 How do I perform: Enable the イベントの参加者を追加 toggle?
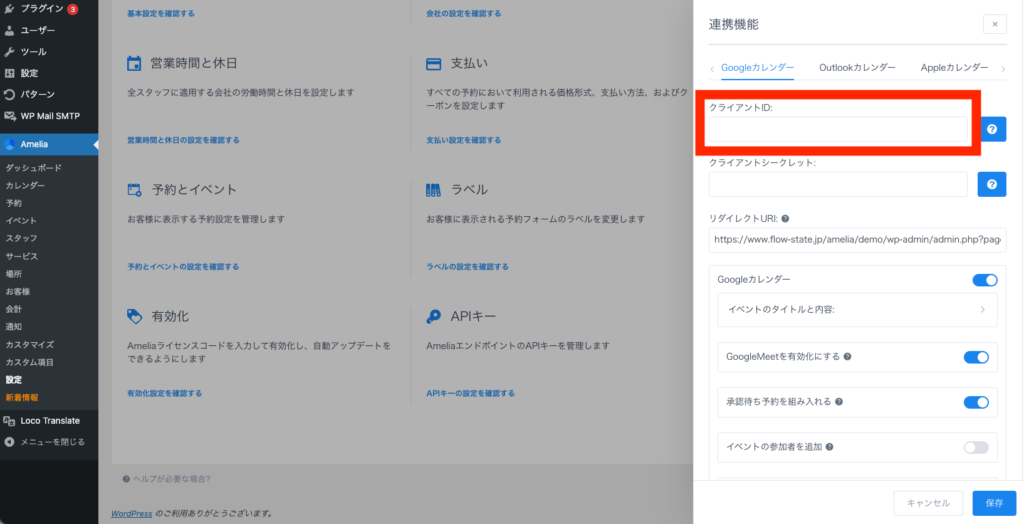976,447
